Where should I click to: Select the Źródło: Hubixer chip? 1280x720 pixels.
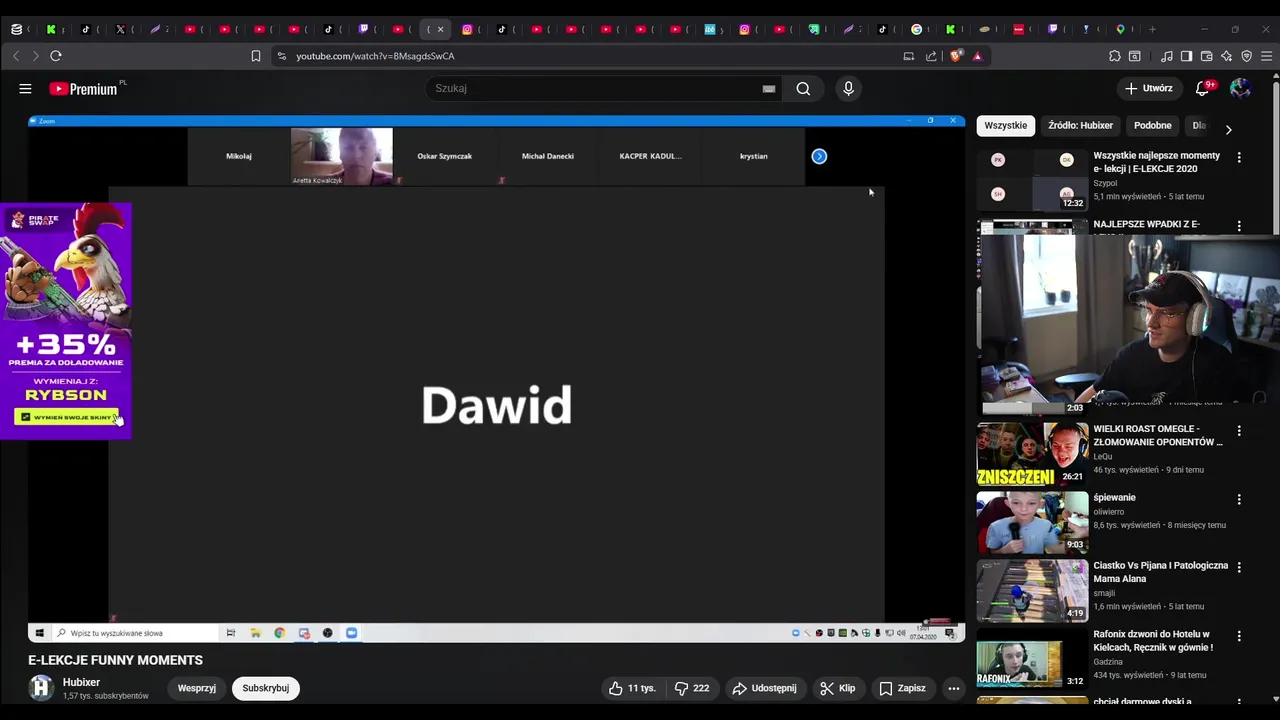click(x=1081, y=126)
